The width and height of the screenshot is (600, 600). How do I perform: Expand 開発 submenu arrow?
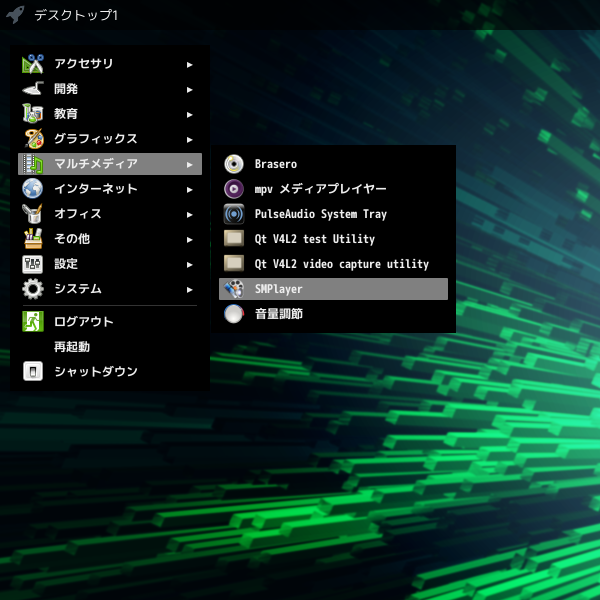coord(189,90)
